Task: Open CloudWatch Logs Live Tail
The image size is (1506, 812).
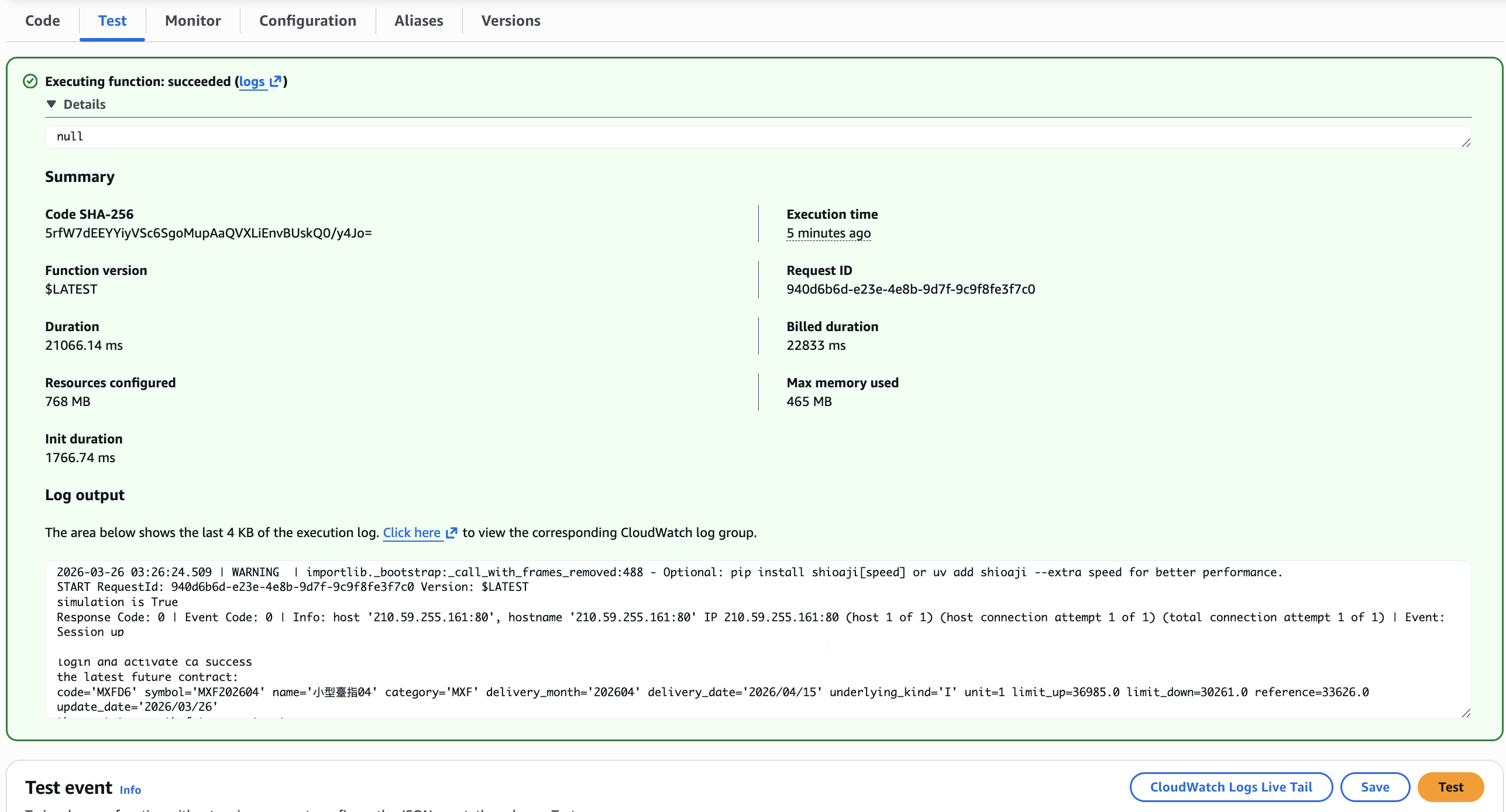Action: click(x=1230, y=787)
